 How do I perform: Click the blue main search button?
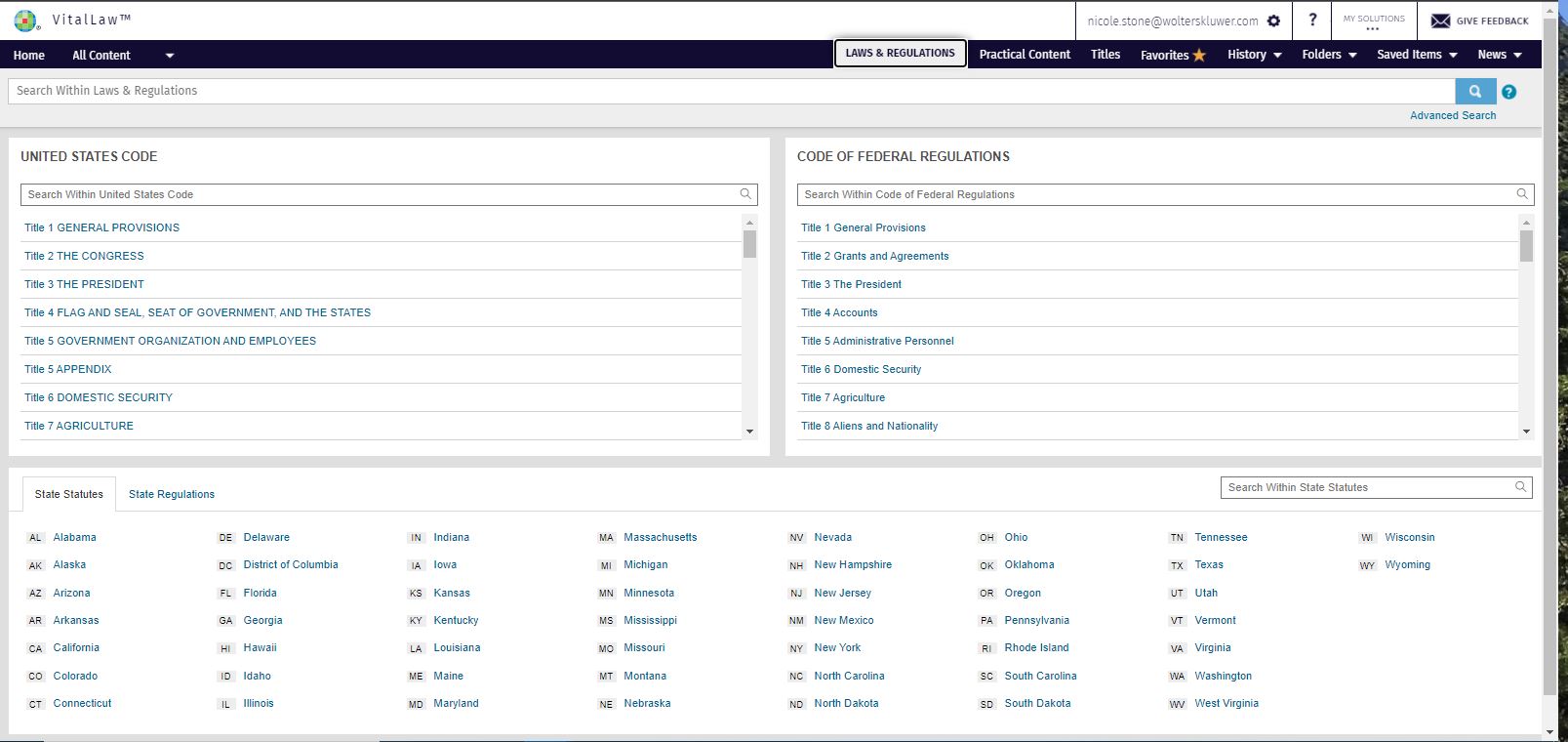pyautogui.click(x=1474, y=91)
